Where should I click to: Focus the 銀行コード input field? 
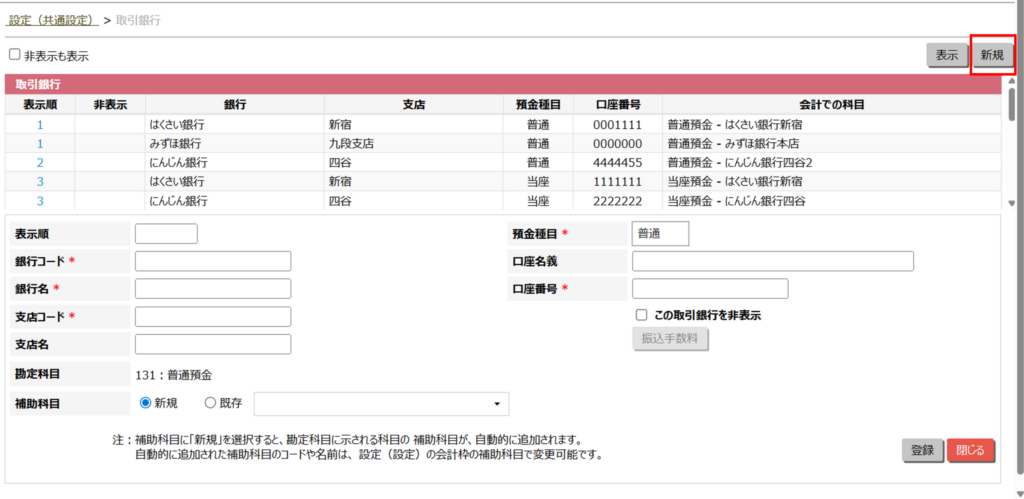212,261
